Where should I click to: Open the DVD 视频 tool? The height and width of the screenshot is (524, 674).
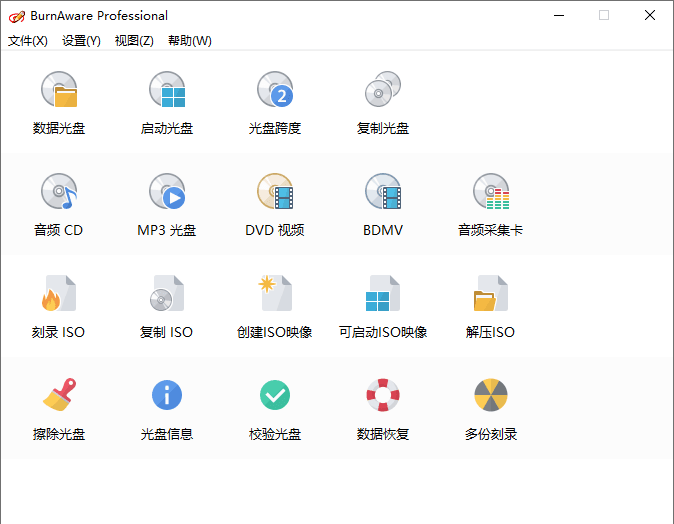[x=275, y=205]
